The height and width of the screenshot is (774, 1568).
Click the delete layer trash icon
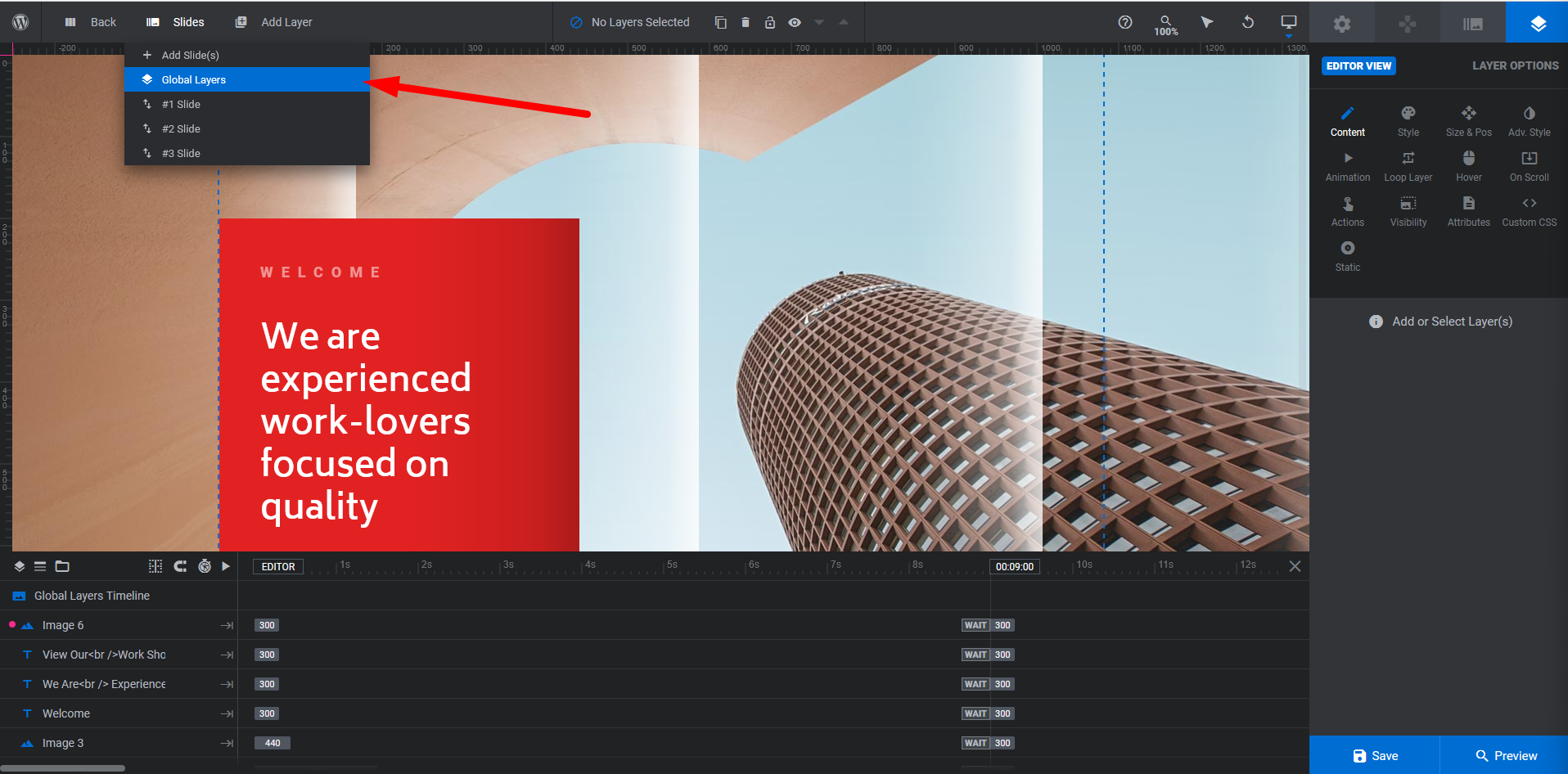745,22
